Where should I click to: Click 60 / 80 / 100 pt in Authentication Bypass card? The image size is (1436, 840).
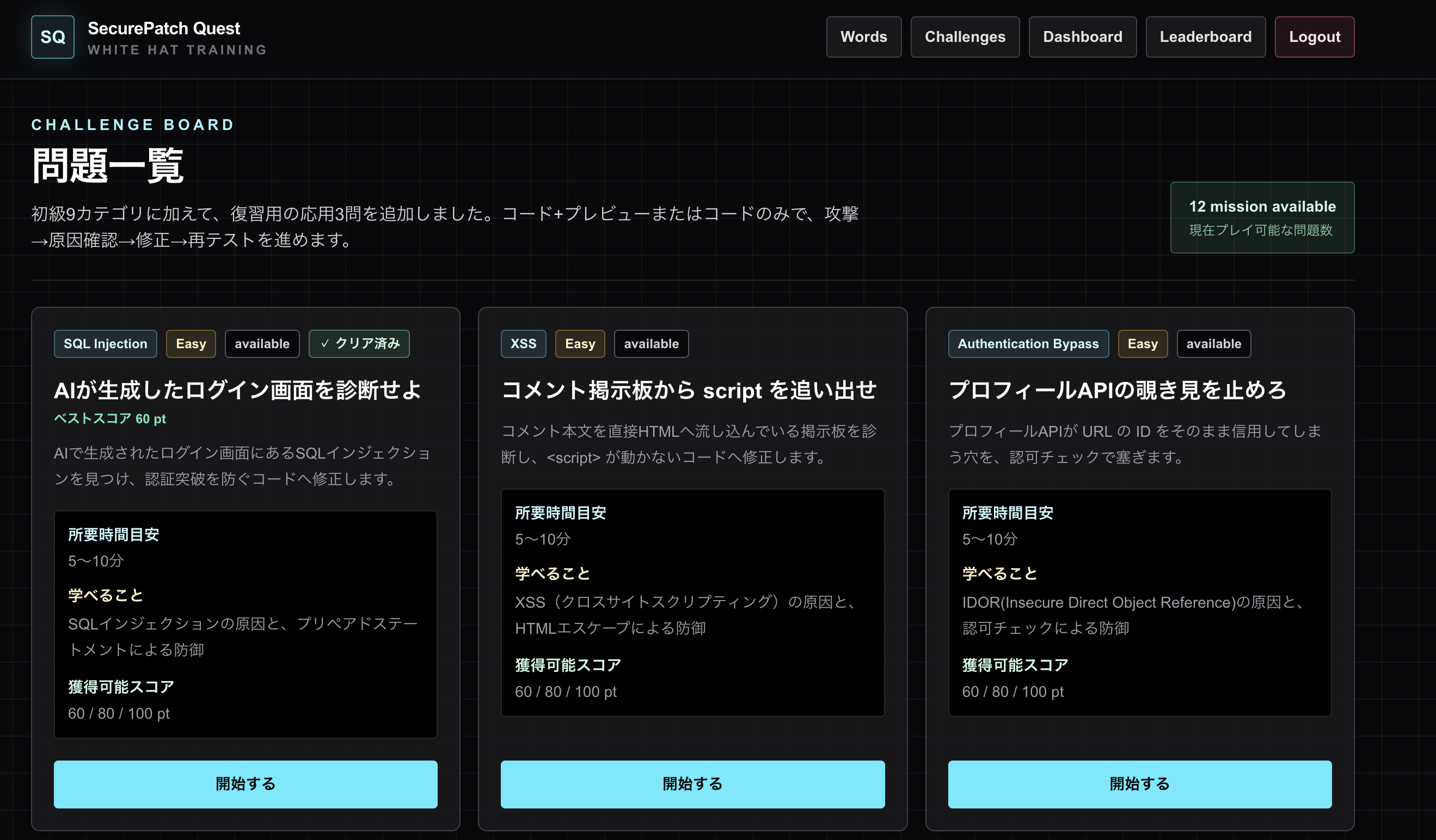tap(1012, 691)
